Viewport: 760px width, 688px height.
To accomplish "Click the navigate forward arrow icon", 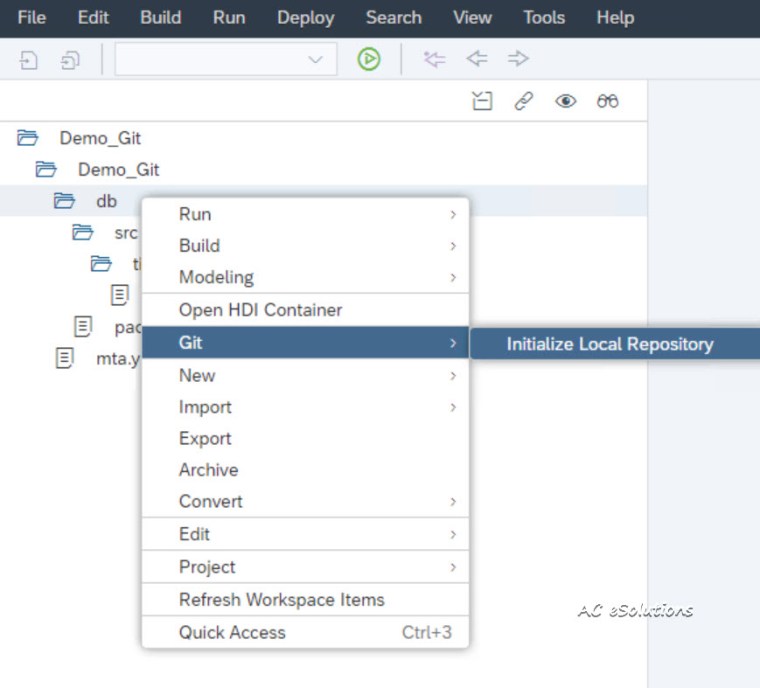I will click(518, 60).
